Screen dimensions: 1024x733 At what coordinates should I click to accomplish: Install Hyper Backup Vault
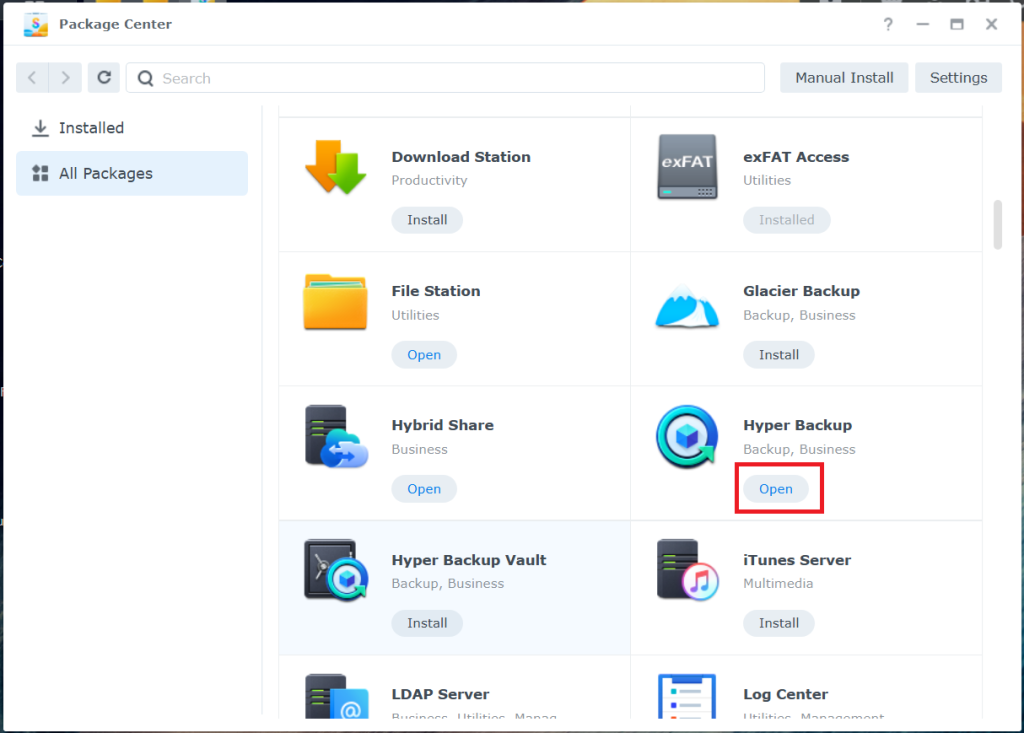click(427, 623)
